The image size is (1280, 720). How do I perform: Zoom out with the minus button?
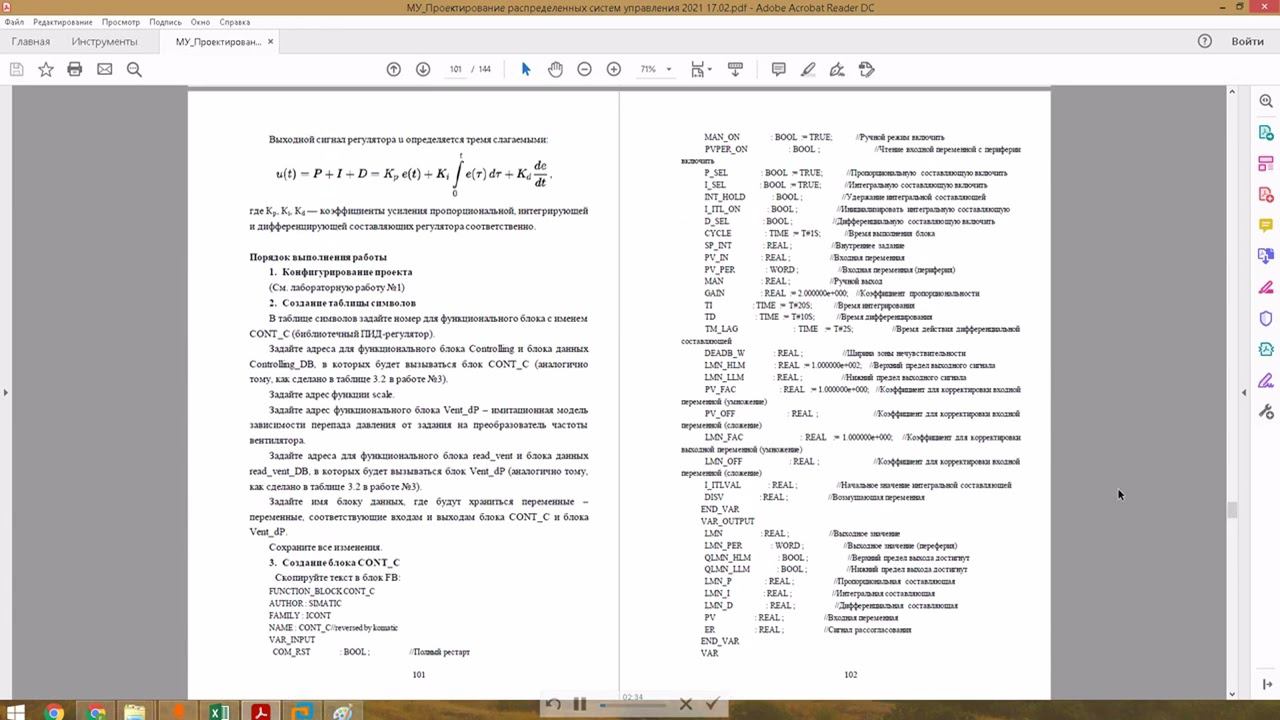pyautogui.click(x=585, y=69)
